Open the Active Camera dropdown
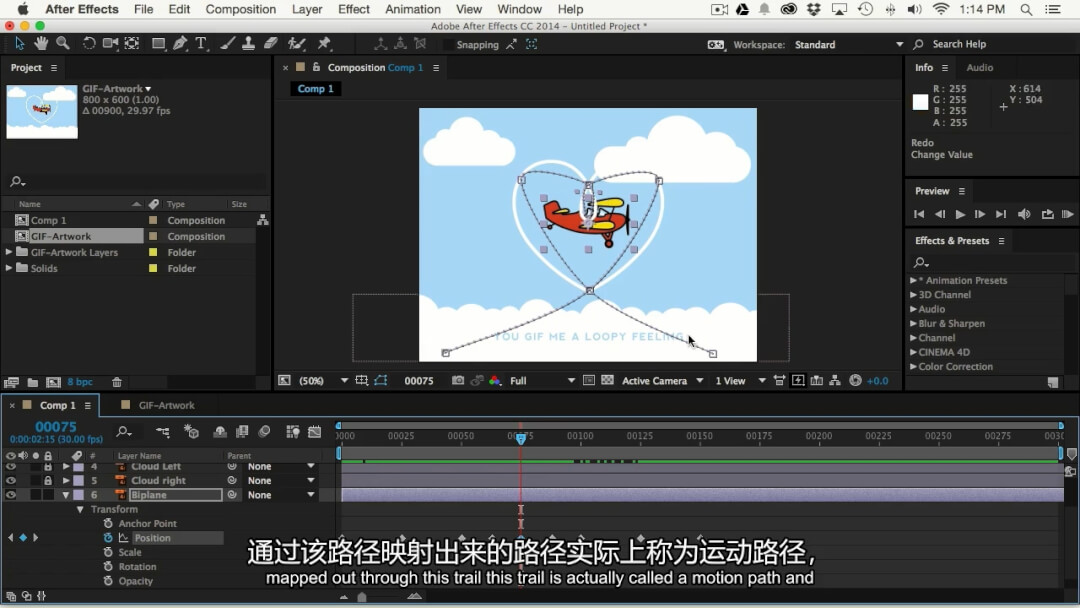Image resolution: width=1080 pixels, height=608 pixels. [663, 381]
